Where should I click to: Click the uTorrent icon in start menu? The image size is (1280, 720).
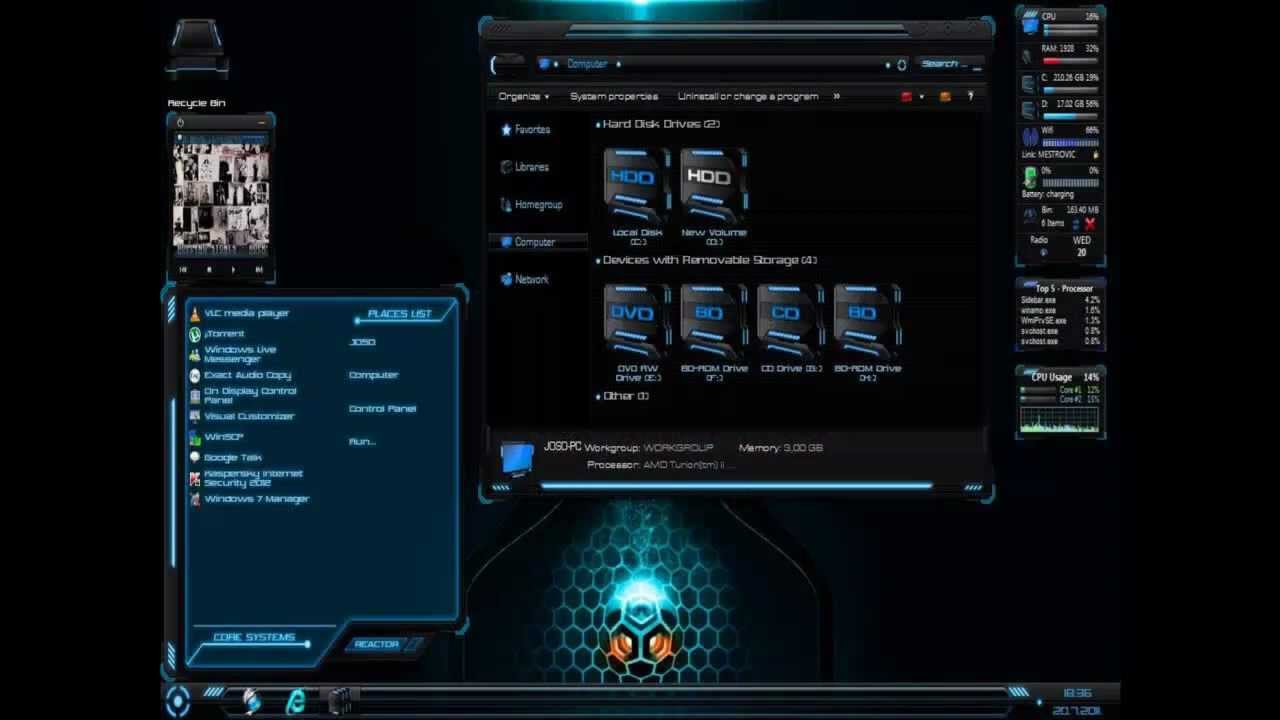tap(195, 334)
